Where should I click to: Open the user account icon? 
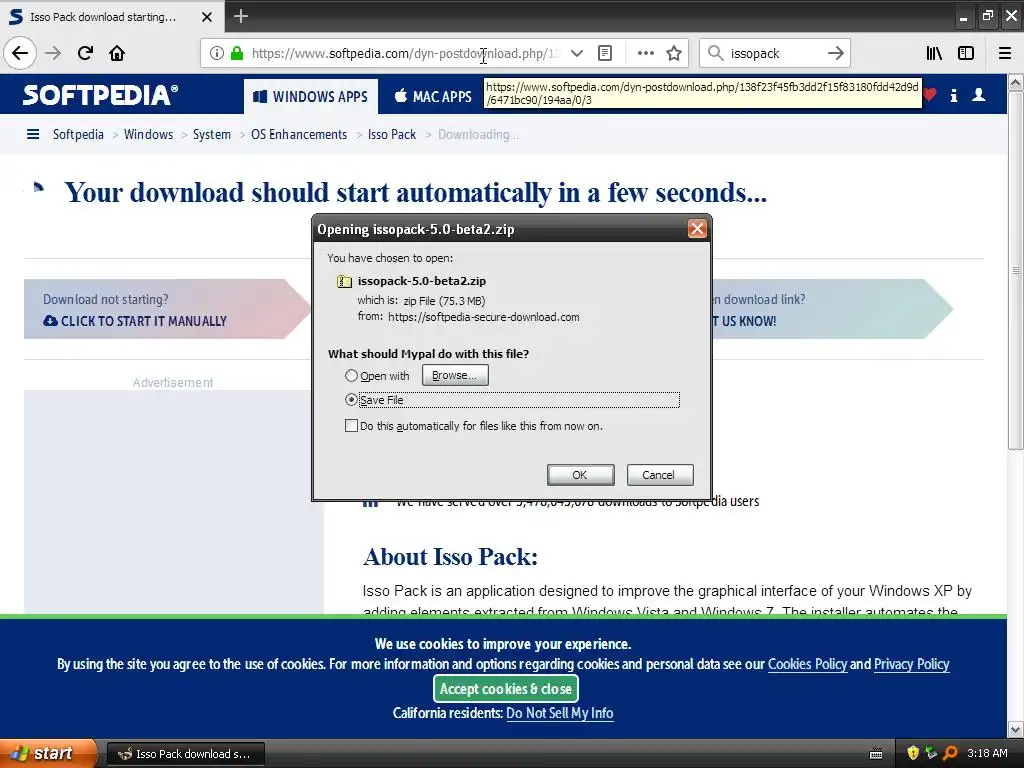(x=978, y=95)
